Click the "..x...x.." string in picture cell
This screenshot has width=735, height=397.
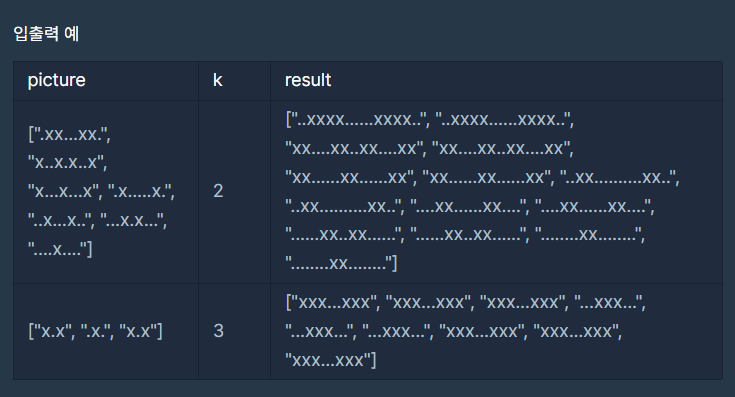pyautogui.click(x=62, y=220)
